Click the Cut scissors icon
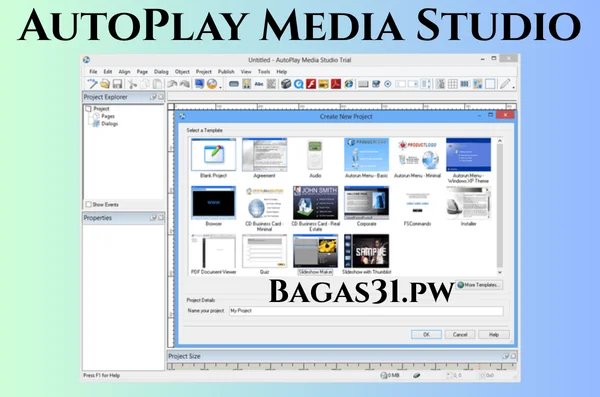600x397 pixels. coord(132,84)
